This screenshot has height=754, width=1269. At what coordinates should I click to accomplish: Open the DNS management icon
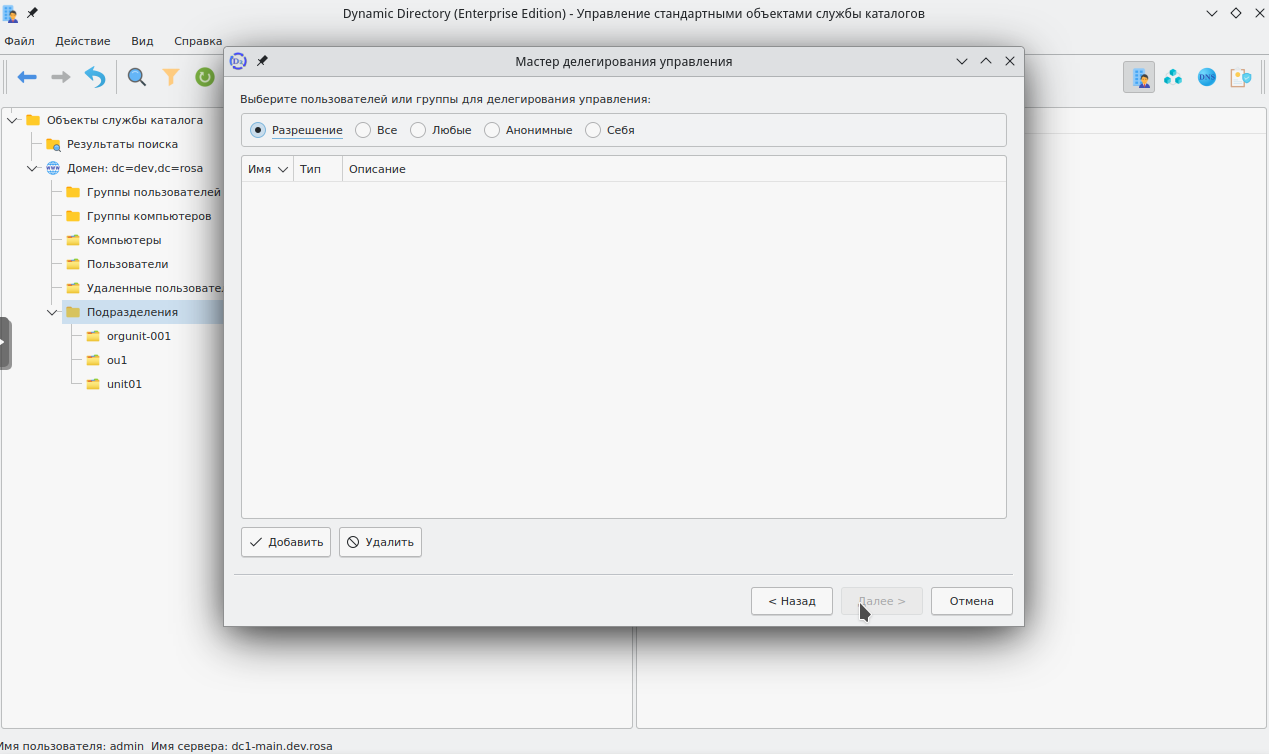click(1207, 77)
